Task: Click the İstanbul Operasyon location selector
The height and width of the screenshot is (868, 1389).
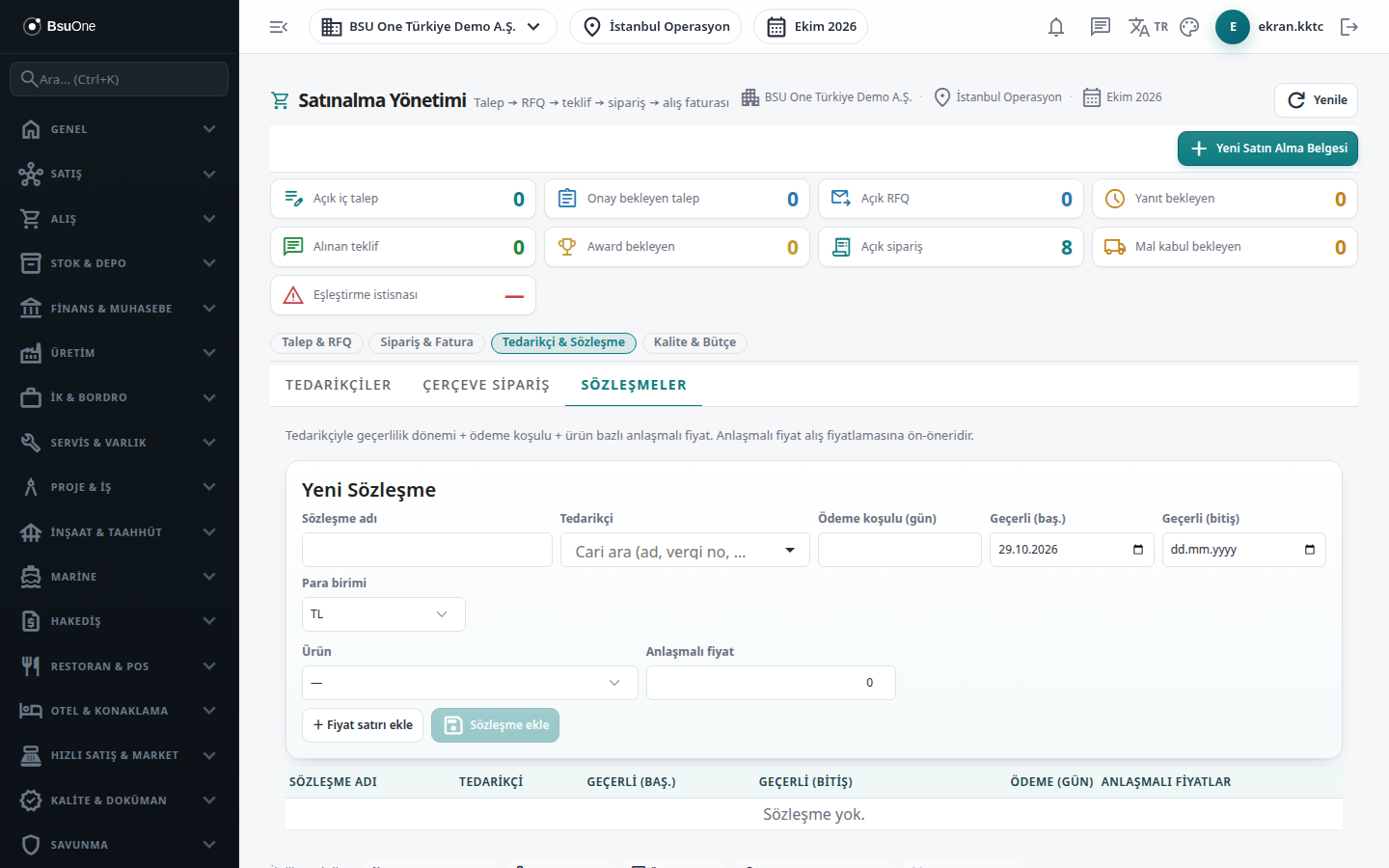Action: click(656, 27)
